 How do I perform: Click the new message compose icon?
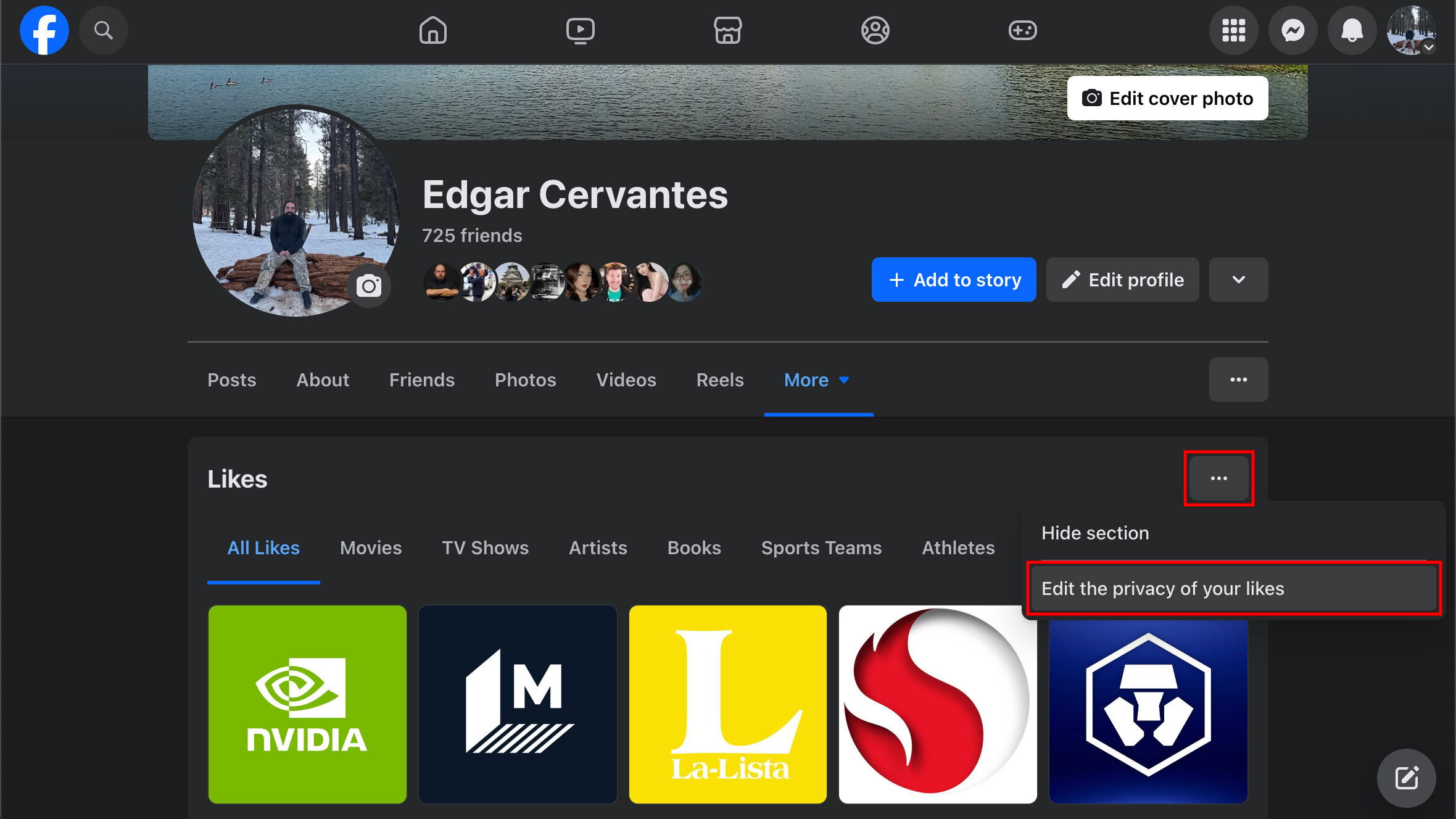point(1406,778)
